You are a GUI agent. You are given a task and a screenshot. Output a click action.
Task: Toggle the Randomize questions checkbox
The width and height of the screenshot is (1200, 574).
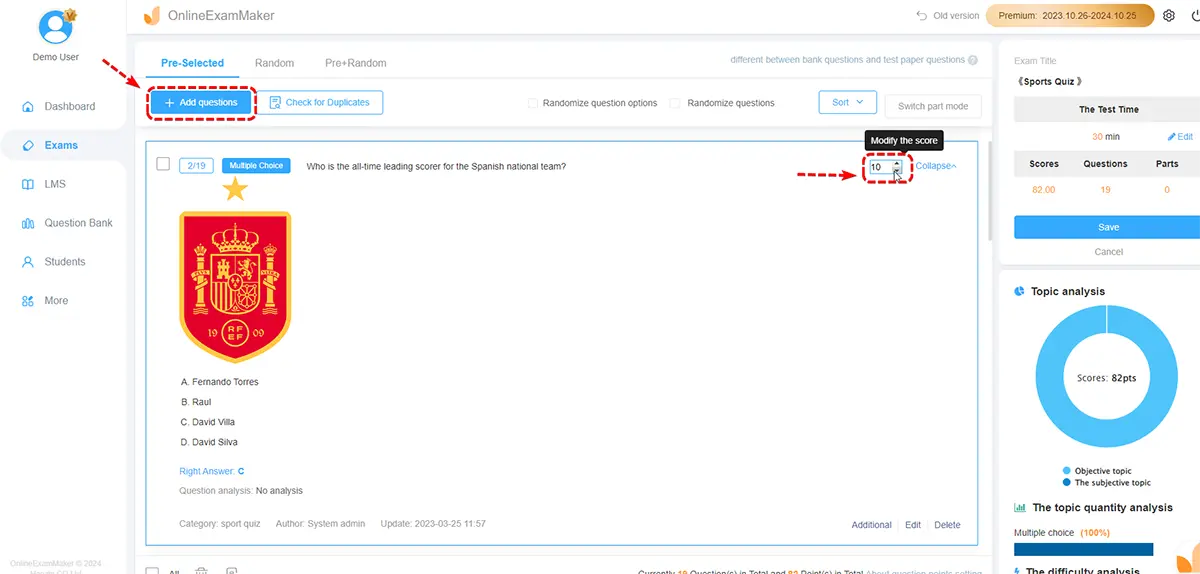[x=675, y=103]
